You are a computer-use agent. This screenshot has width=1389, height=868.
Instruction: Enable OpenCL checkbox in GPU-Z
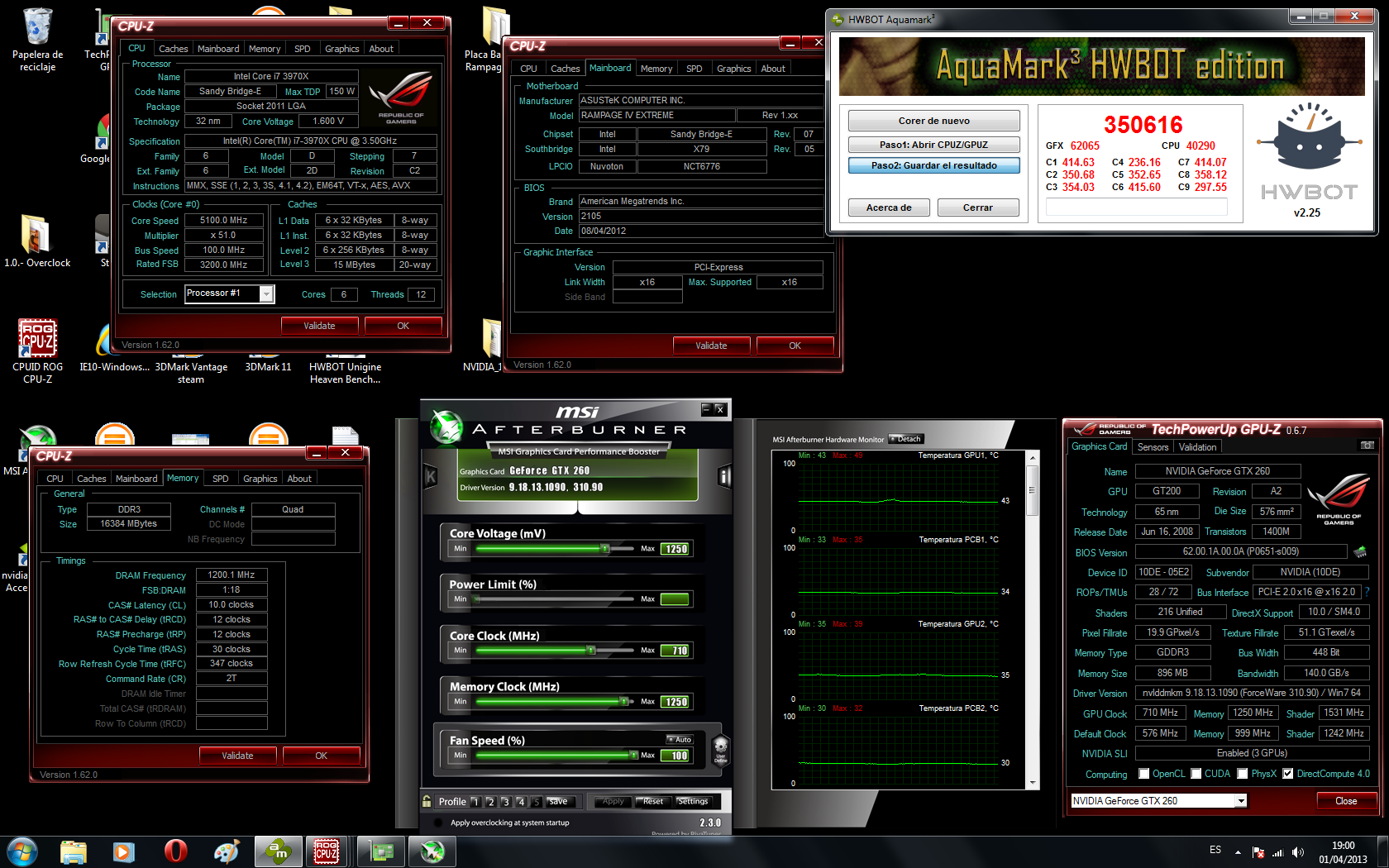point(1143,774)
